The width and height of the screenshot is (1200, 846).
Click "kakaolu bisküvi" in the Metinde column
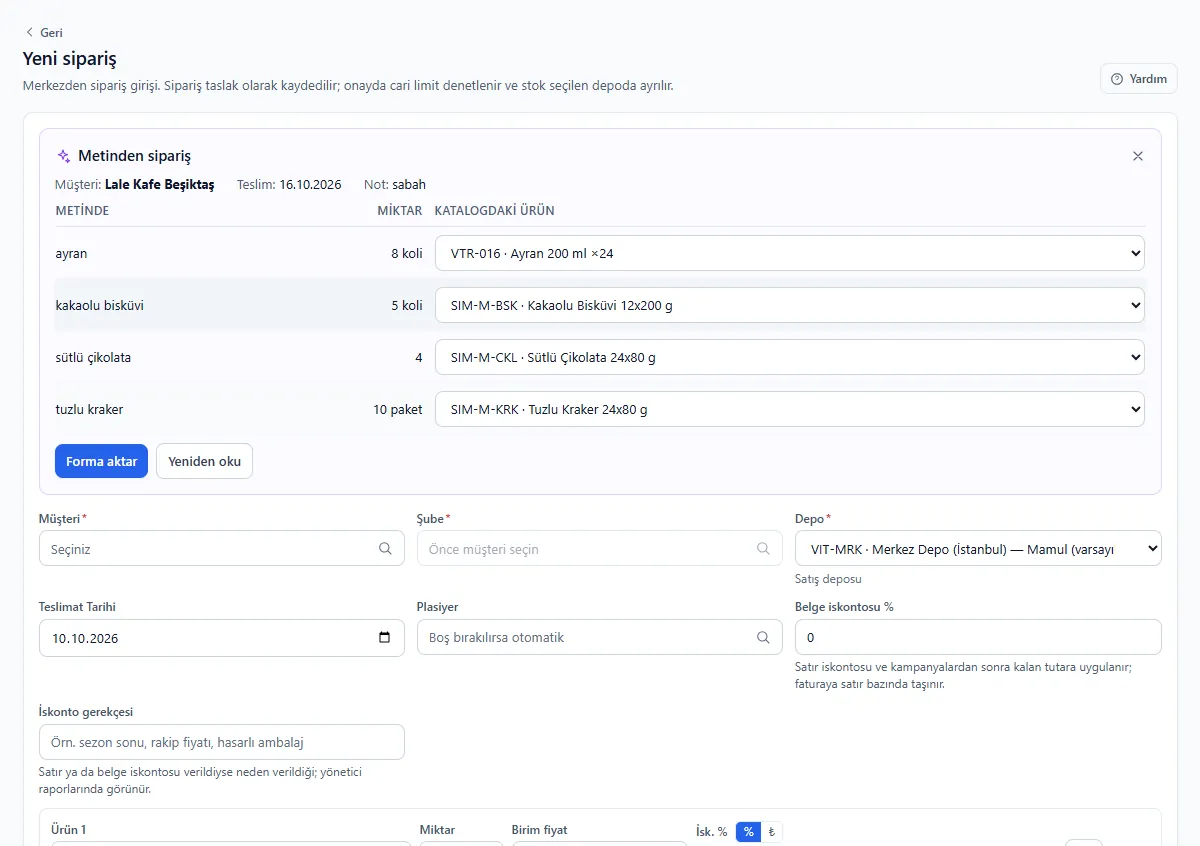tap(100, 305)
